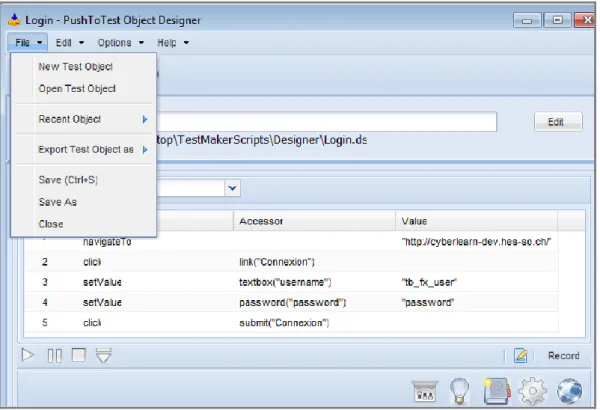
Task: Click the Accessor column header
Action: click(x=315, y=221)
